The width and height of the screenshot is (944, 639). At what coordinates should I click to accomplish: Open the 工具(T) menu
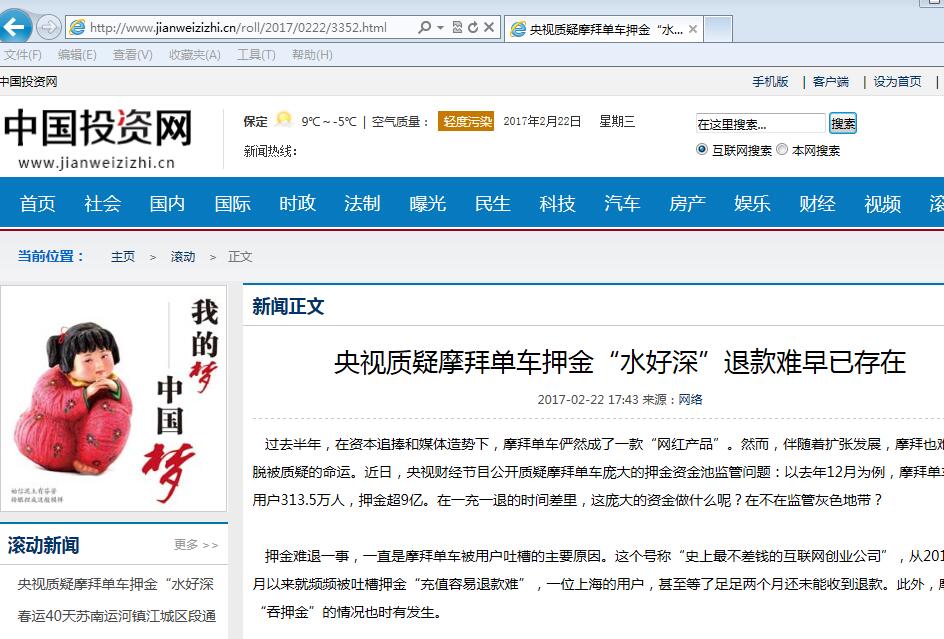click(256, 55)
